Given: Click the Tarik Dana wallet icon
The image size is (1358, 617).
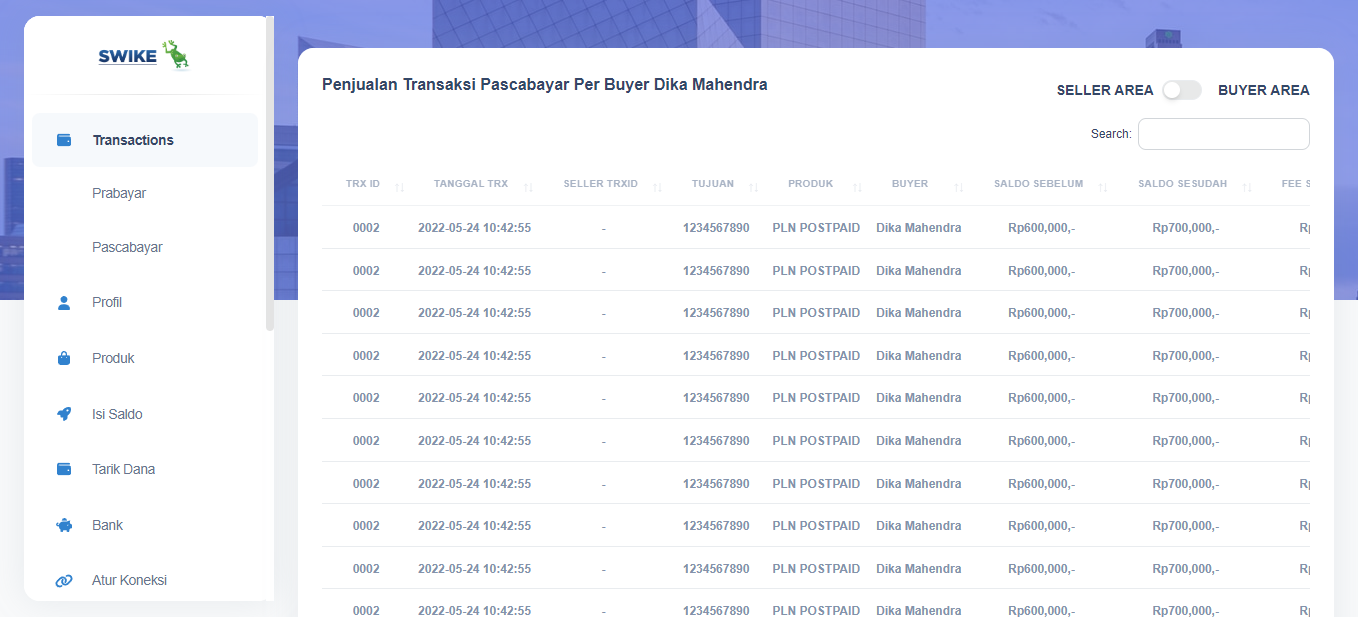Looking at the screenshot, I should coord(64,469).
